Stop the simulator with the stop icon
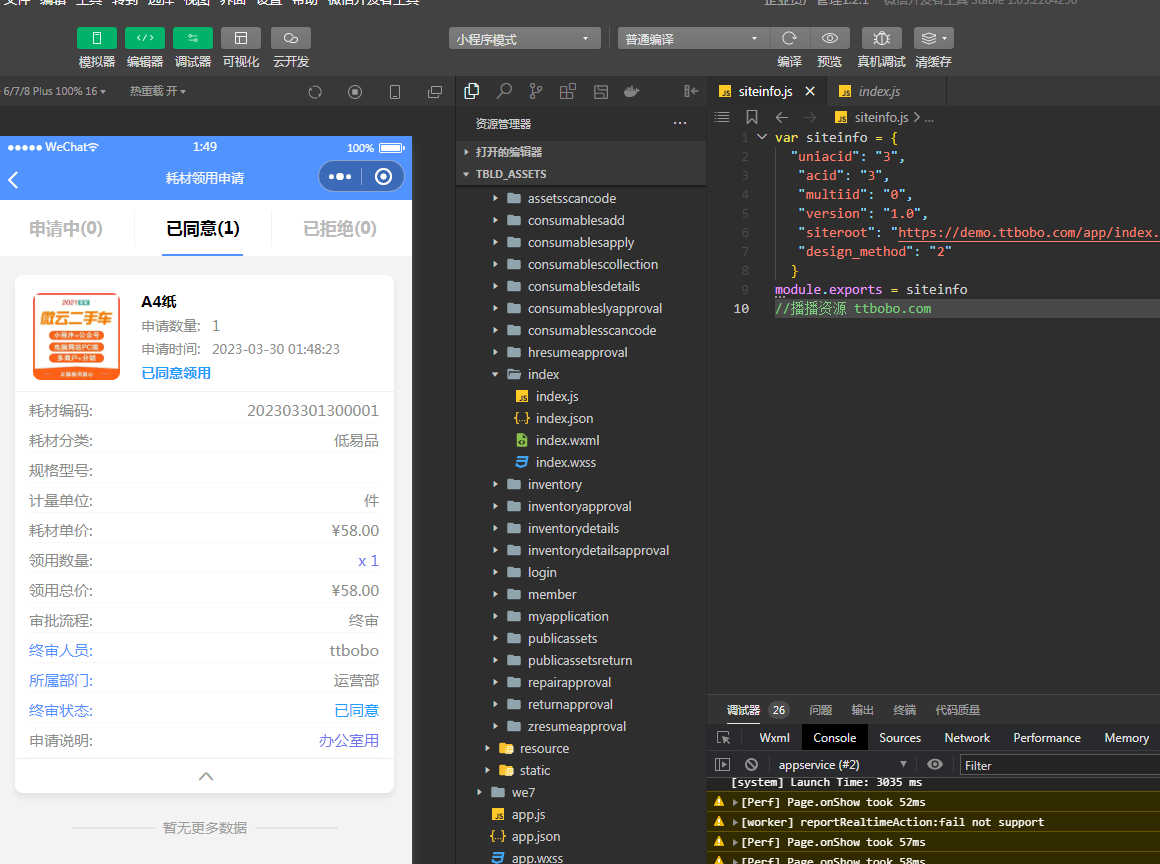 point(355,92)
